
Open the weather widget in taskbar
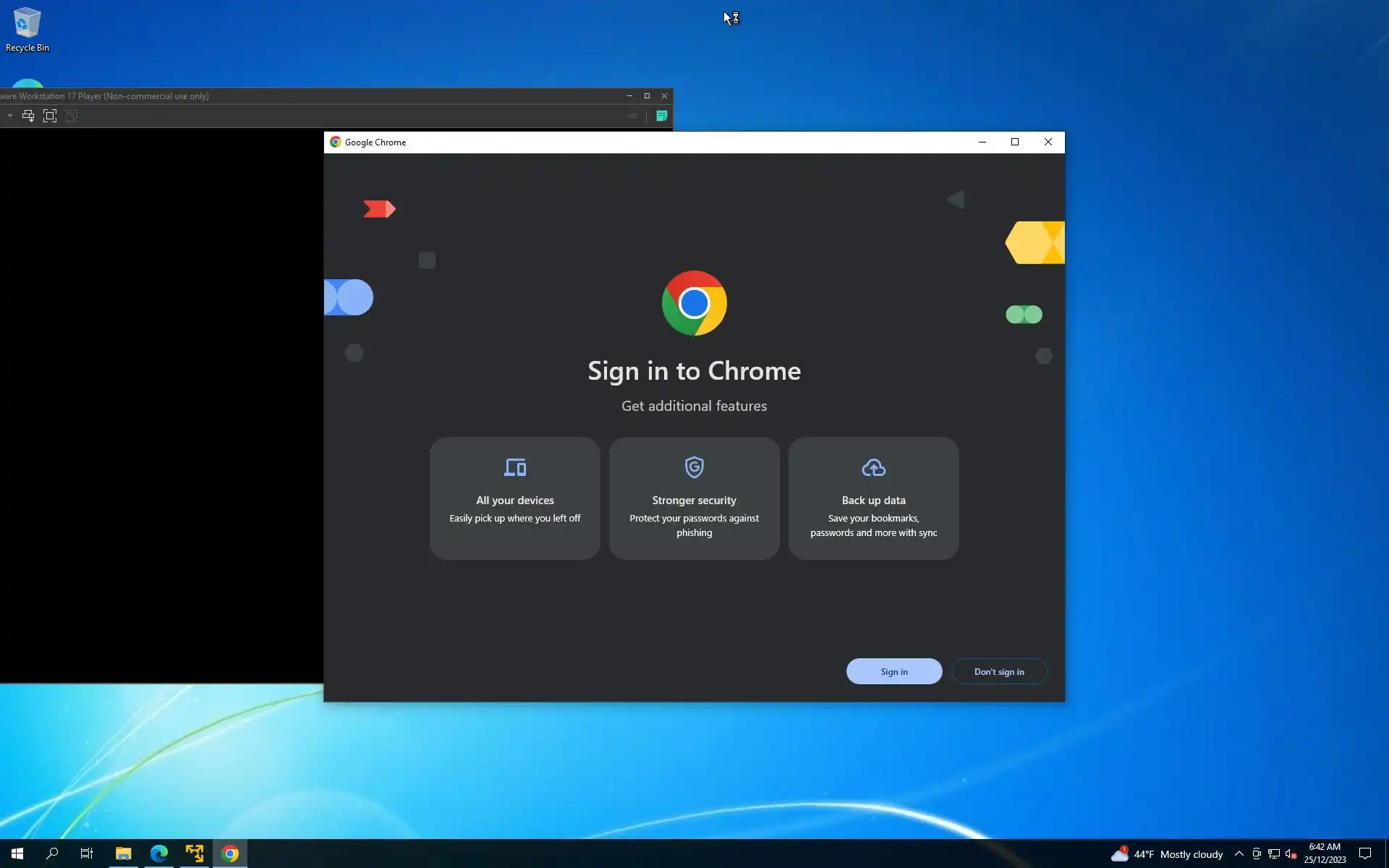[x=1167, y=854]
